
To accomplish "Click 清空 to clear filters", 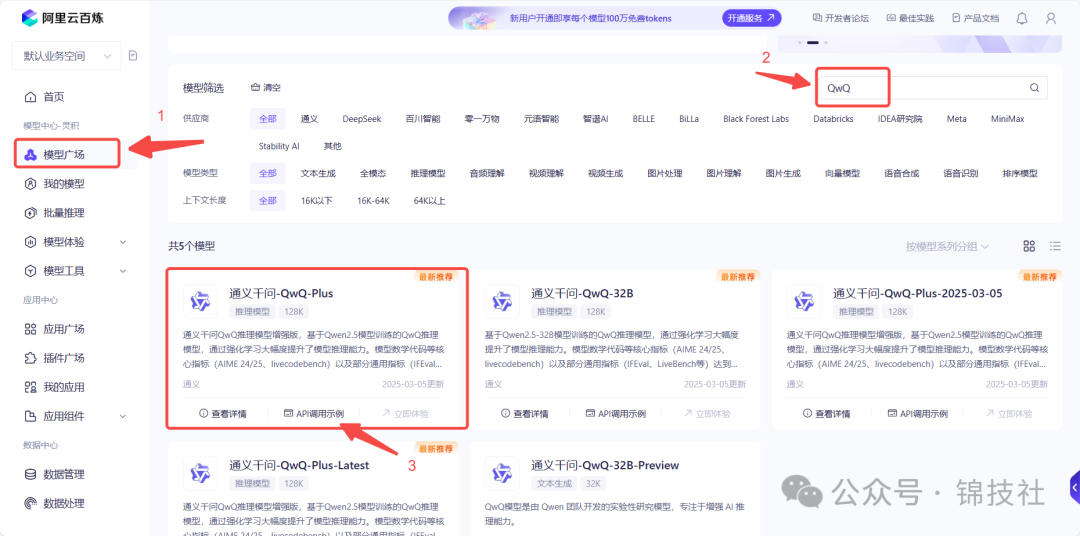I will (x=266, y=87).
